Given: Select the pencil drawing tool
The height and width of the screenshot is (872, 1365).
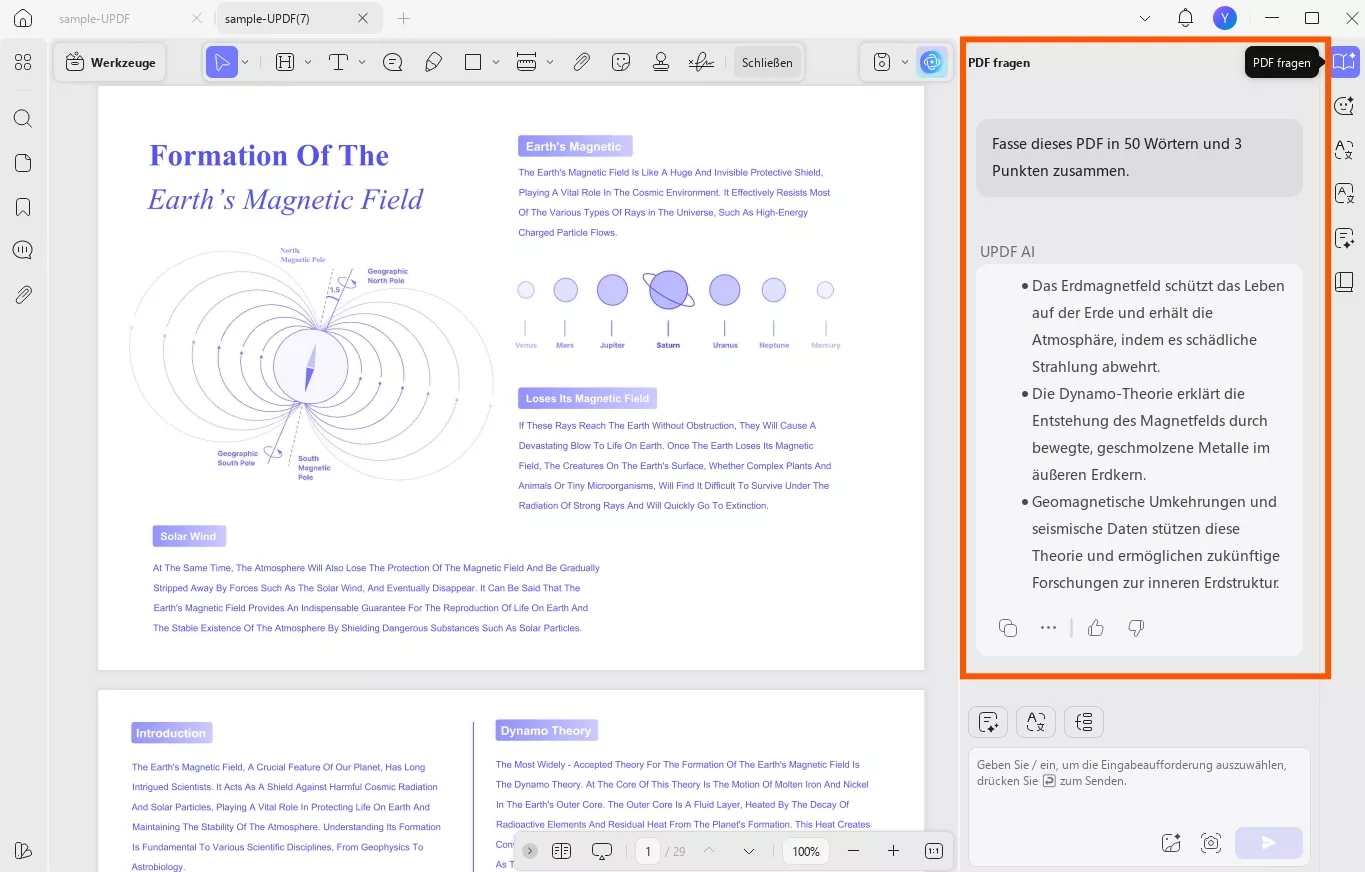Looking at the screenshot, I should tap(433, 62).
